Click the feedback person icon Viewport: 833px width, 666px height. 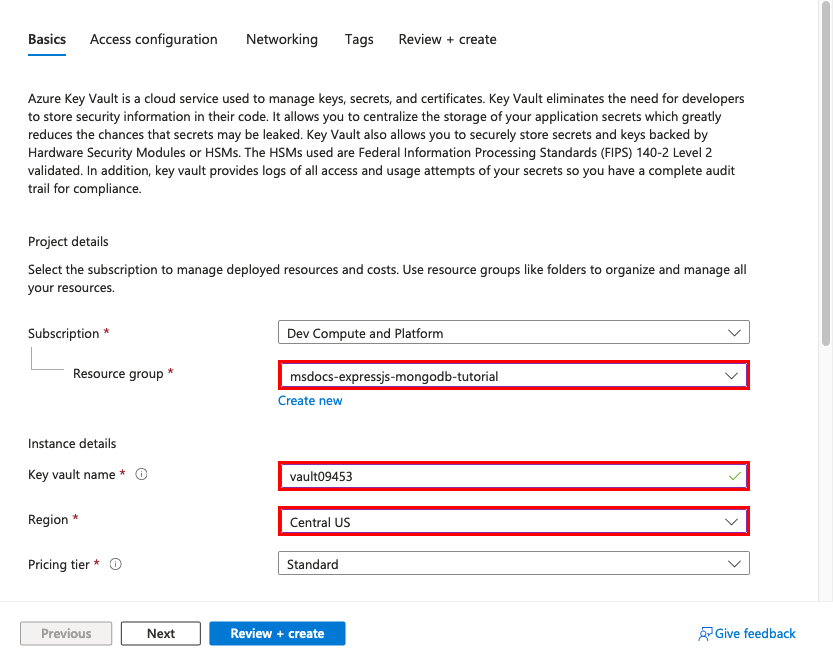pos(705,634)
